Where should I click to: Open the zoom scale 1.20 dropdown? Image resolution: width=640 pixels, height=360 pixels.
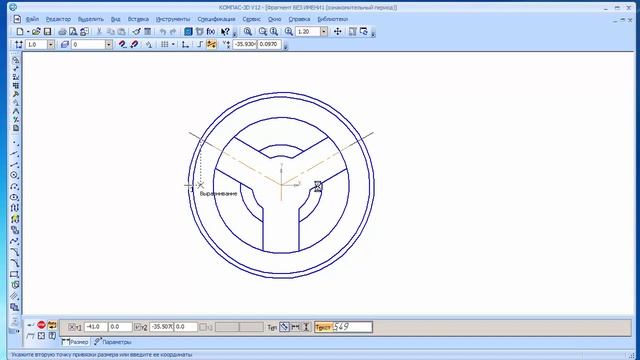(x=324, y=31)
